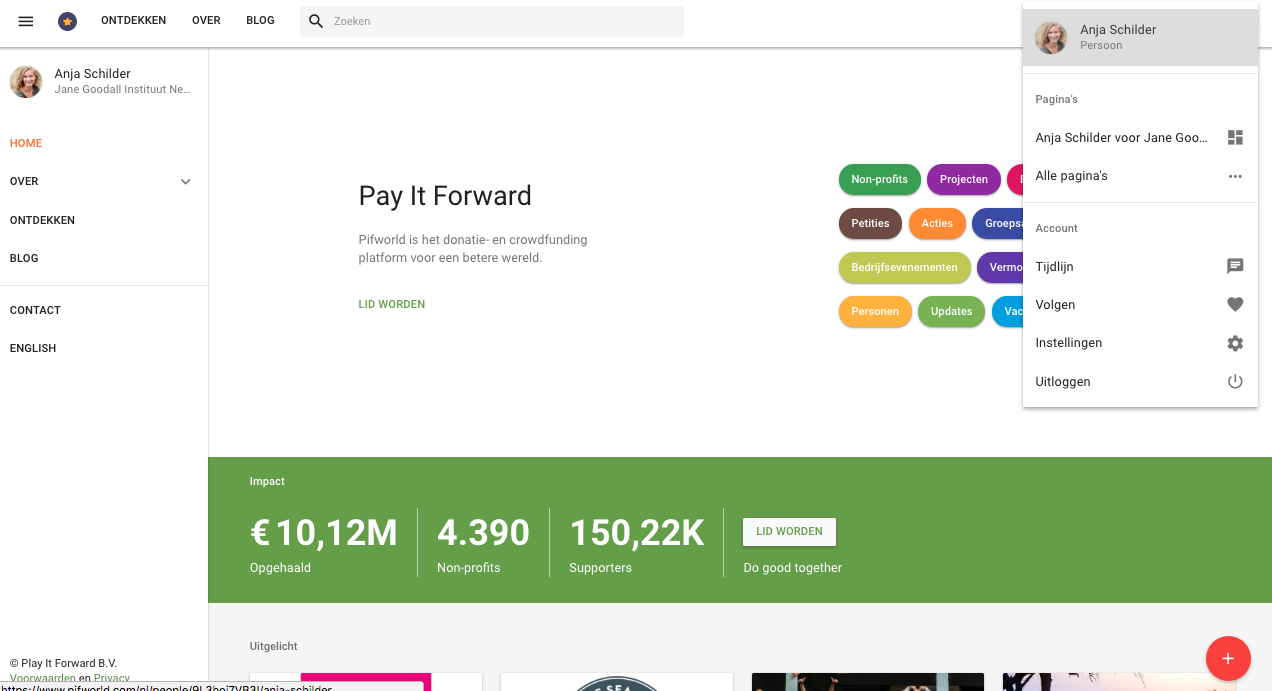Click the Pay It Forward heading

point(445,196)
